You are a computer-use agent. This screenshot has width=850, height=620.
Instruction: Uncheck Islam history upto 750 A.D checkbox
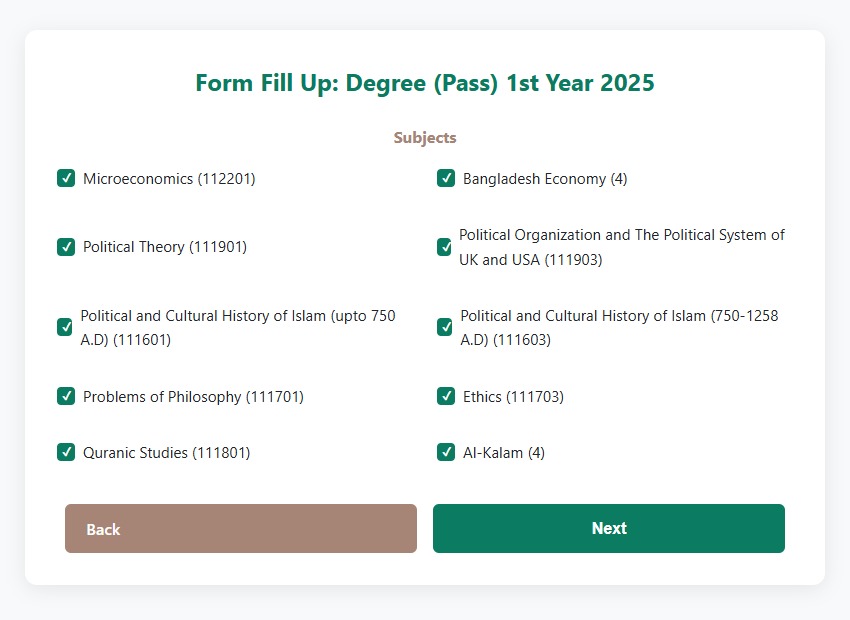click(x=65, y=327)
